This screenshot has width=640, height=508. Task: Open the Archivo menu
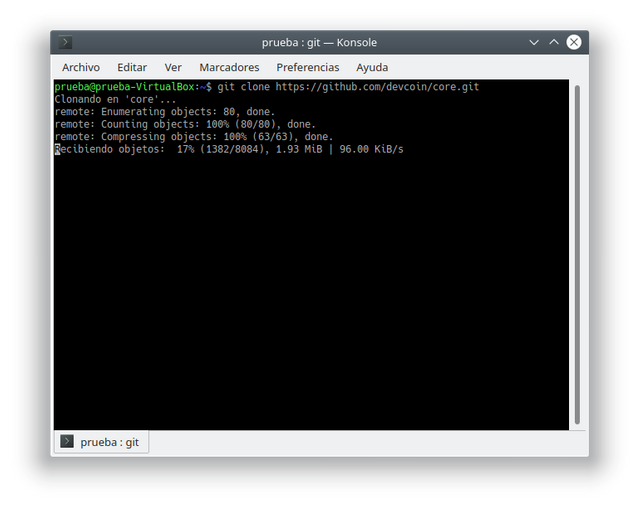[x=81, y=67]
